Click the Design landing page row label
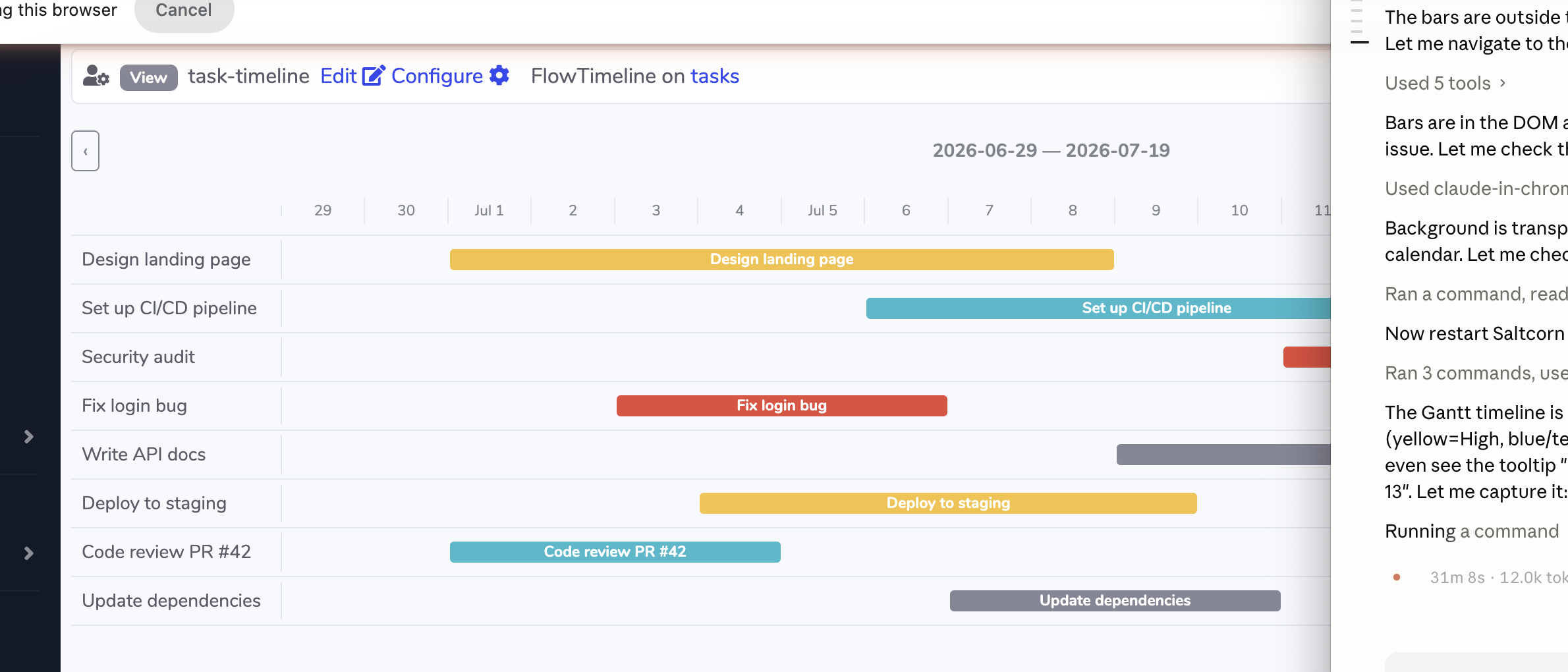This screenshot has height=672, width=1568. pyautogui.click(x=166, y=260)
